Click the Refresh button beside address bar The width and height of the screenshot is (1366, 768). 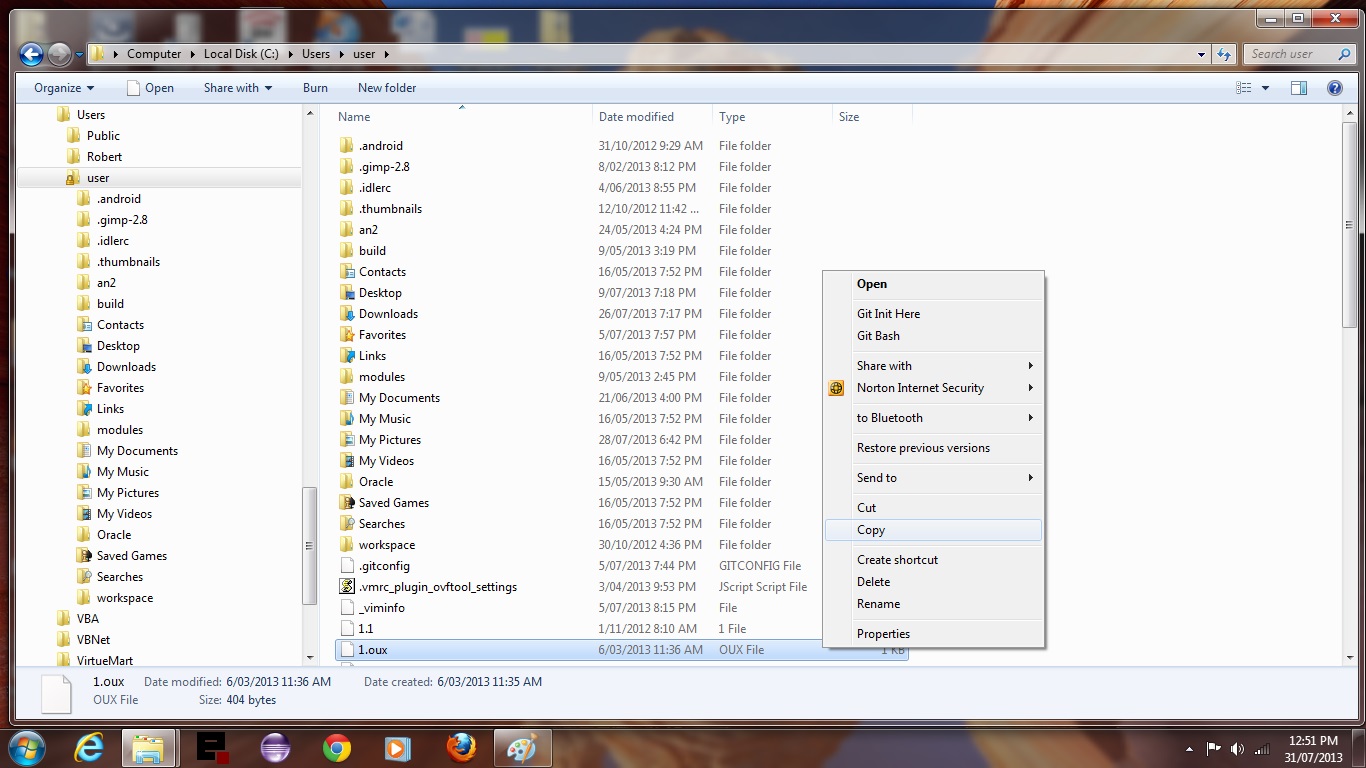pos(1224,54)
